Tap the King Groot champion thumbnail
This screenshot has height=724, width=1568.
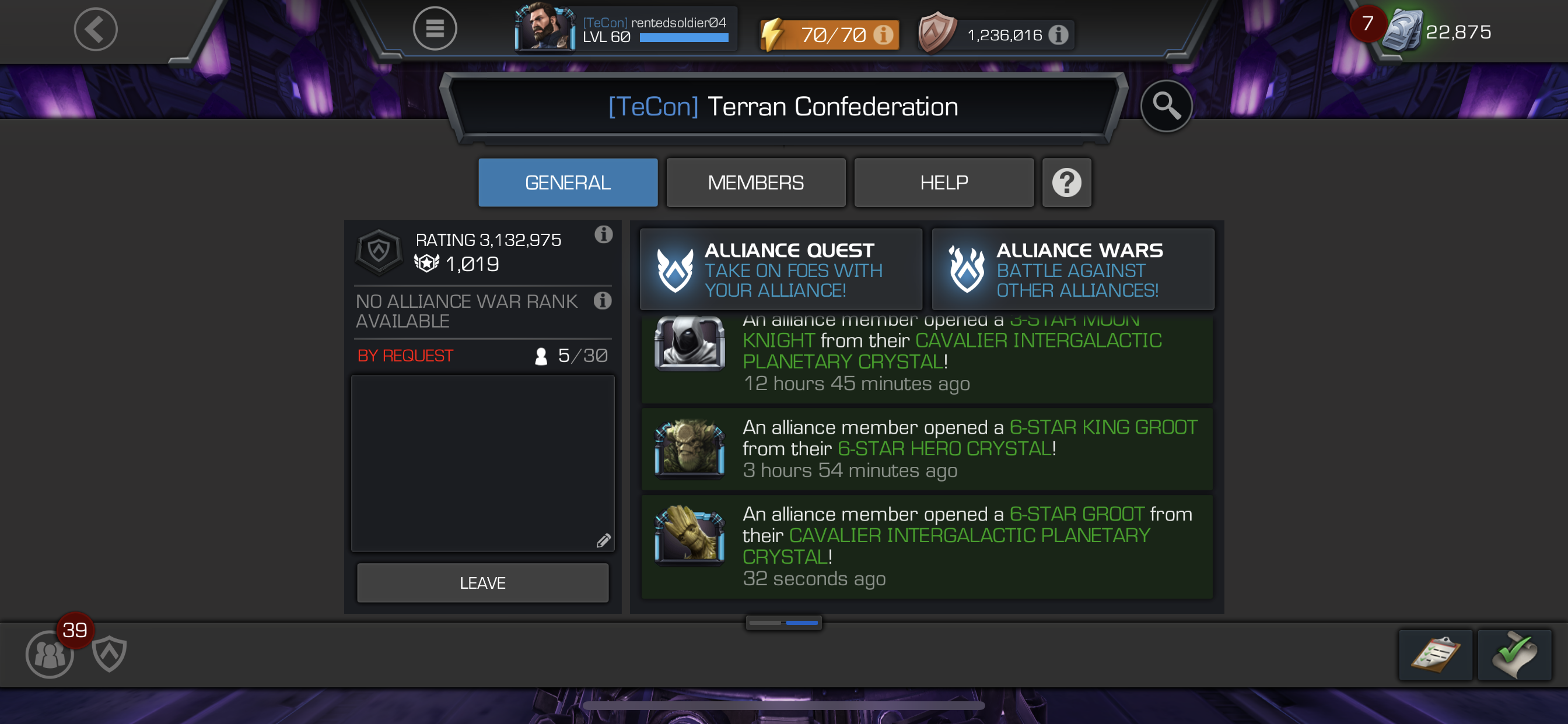(689, 448)
